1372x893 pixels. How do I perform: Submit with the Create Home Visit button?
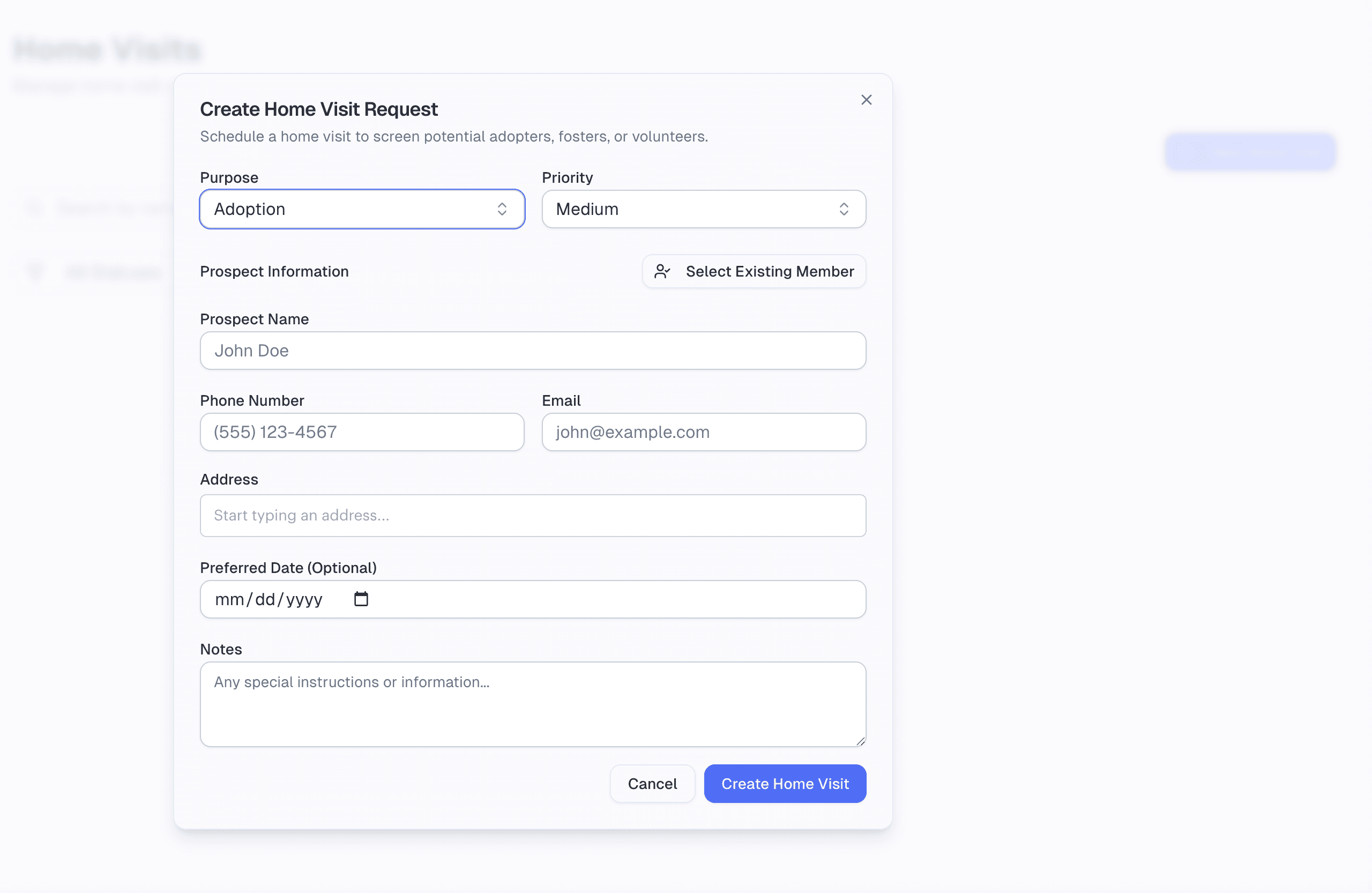tap(785, 784)
